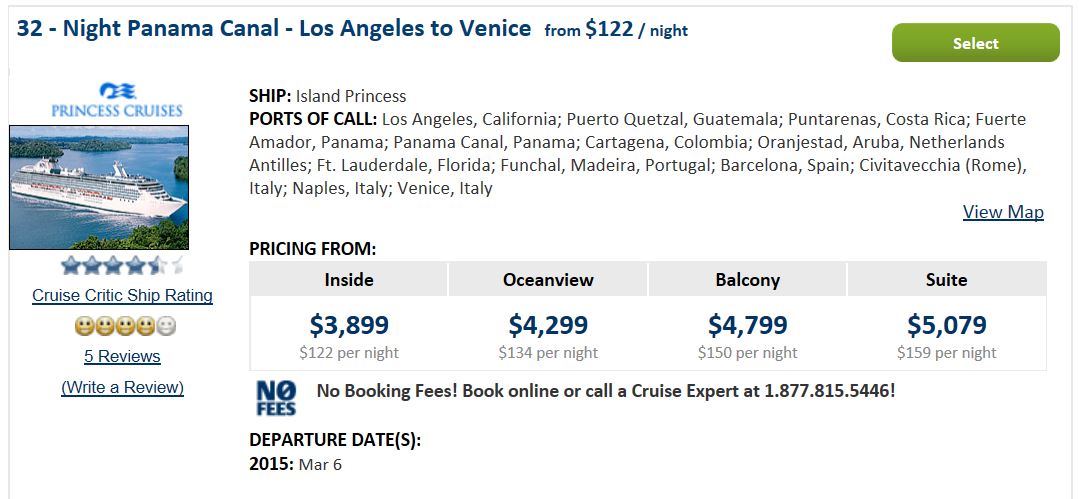The image size is (1079, 499).
Task: Click the Mar 6 departure date
Action: tap(320, 465)
